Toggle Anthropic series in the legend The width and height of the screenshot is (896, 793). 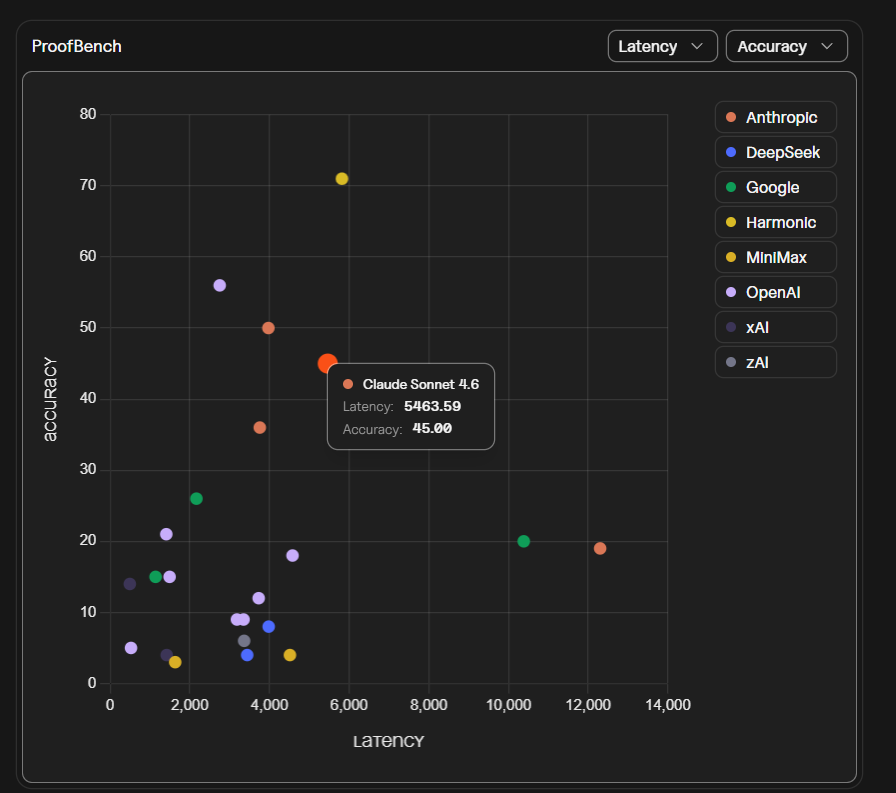(775, 117)
